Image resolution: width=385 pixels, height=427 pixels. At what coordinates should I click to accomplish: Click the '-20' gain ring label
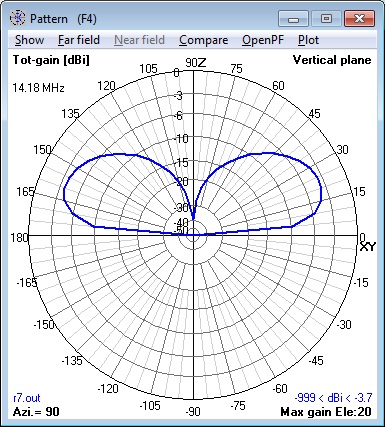click(x=181, y=182)
